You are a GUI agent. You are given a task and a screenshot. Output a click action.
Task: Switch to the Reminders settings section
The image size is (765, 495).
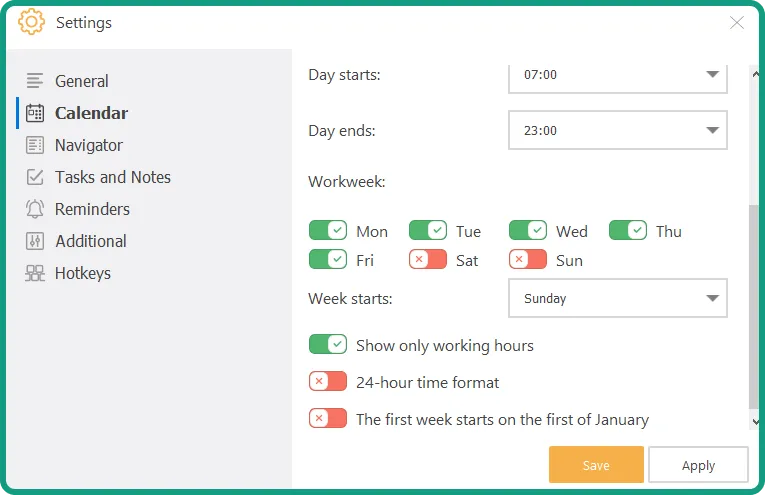(x=92, y=209)
